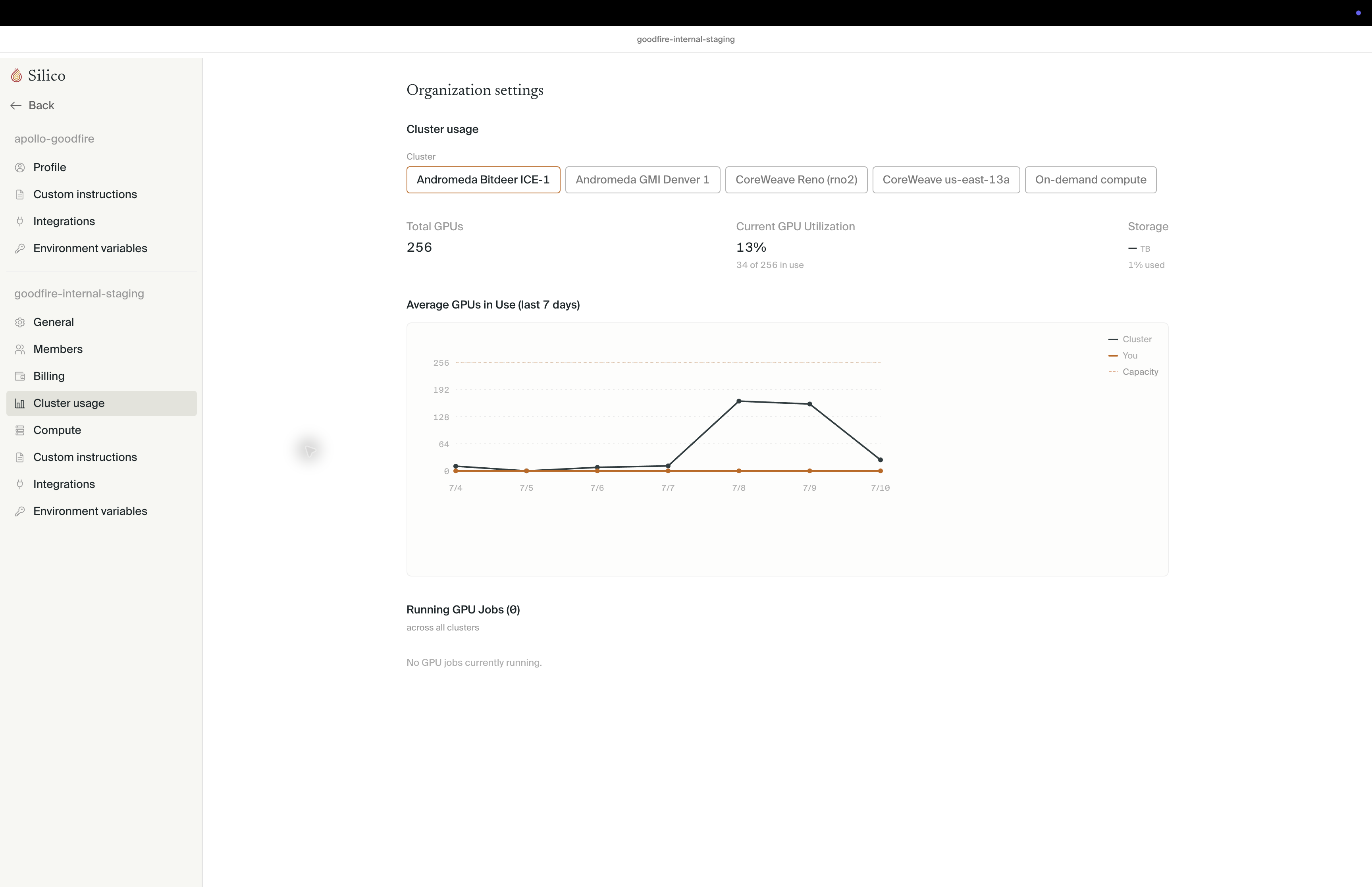Click the Cluster legend entry
The width and height of the screenshot is (1372, 887).
(1129, 340)
